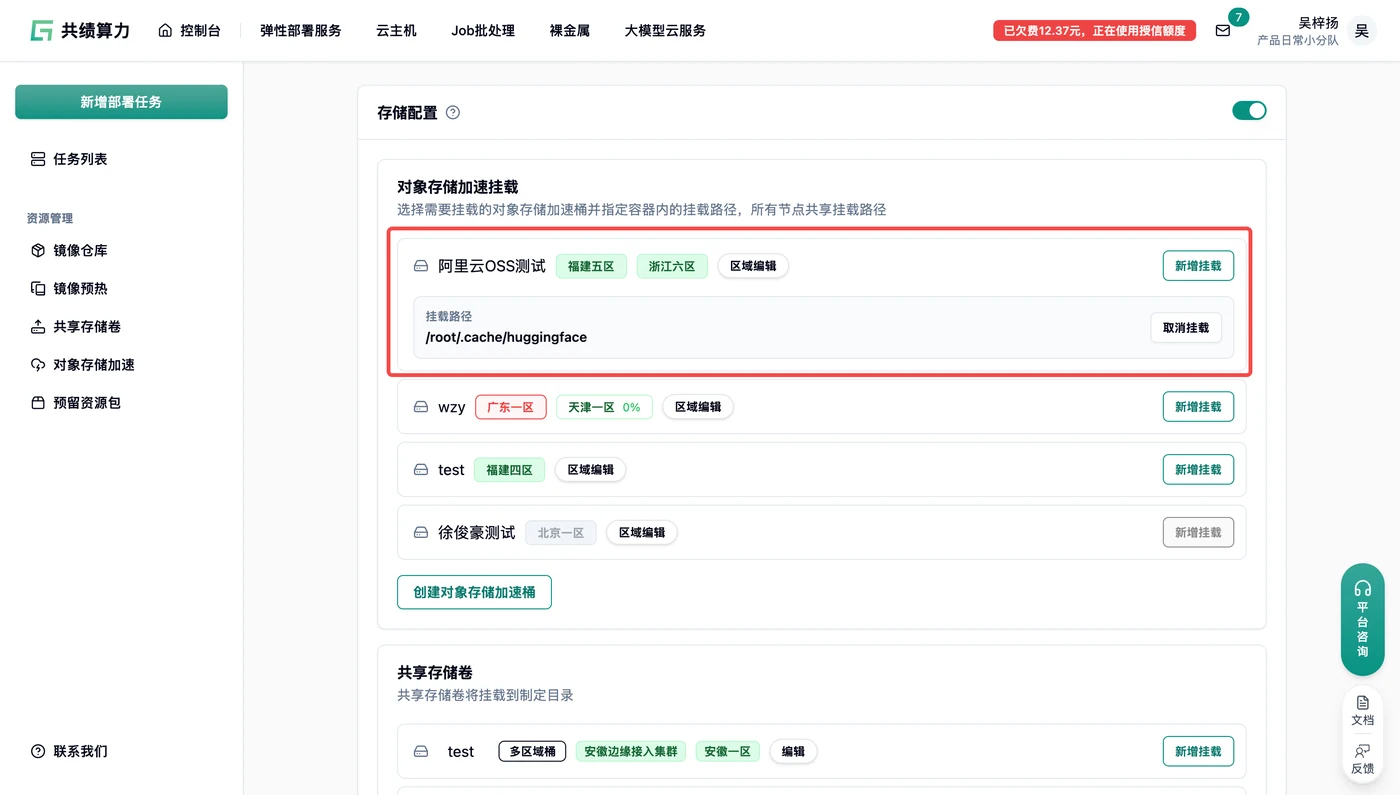Click the 新增部署任务 button
The width and height of the screenshot is (1400, 795).
pos(121,102)
